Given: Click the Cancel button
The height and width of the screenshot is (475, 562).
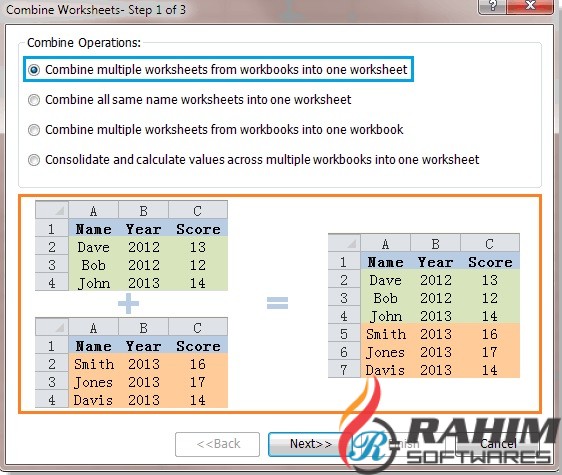Looking at the screenshot, I should 498,444.
